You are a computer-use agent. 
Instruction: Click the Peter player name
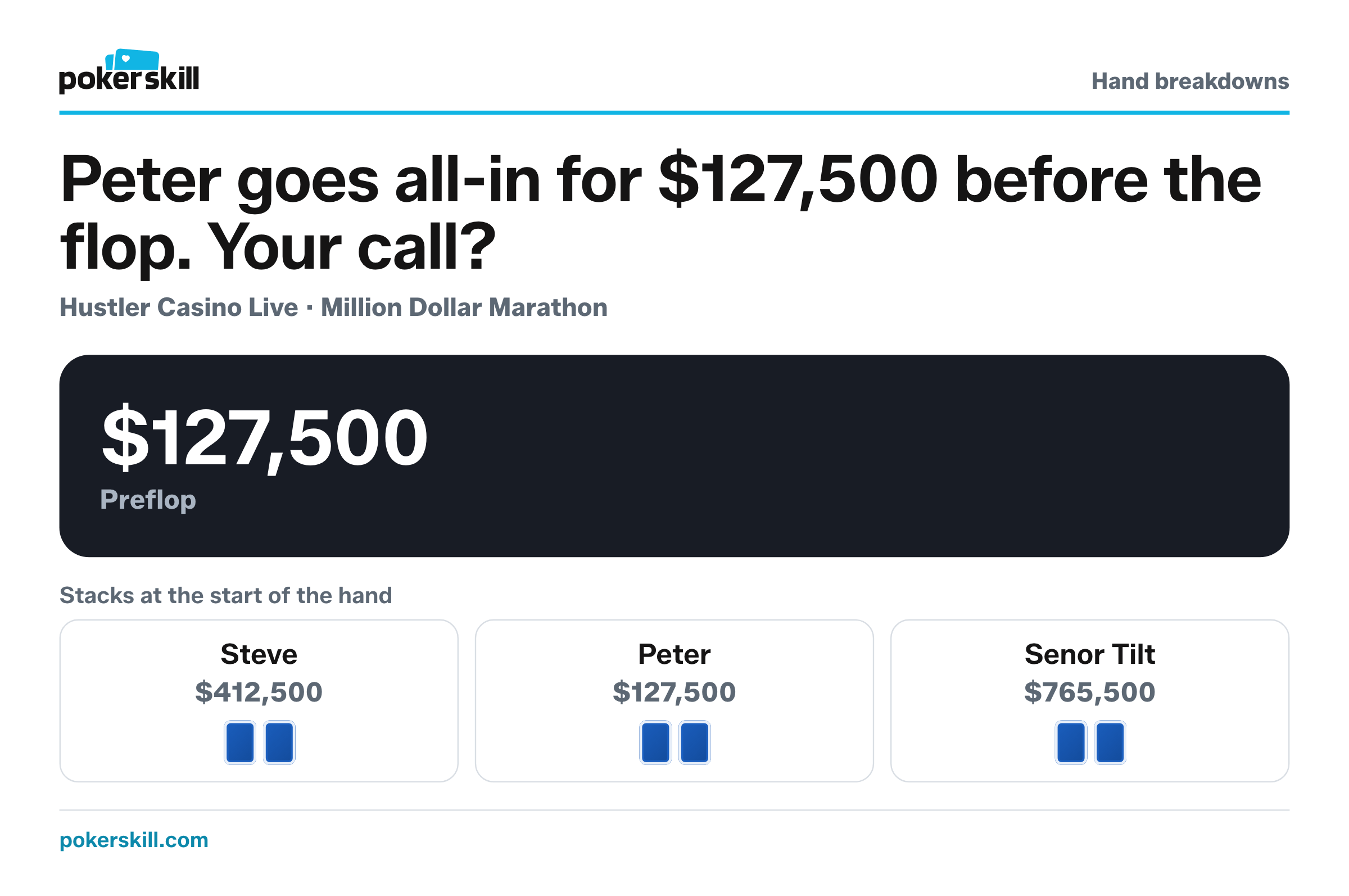pyautogui.click(x=674, y=654)
